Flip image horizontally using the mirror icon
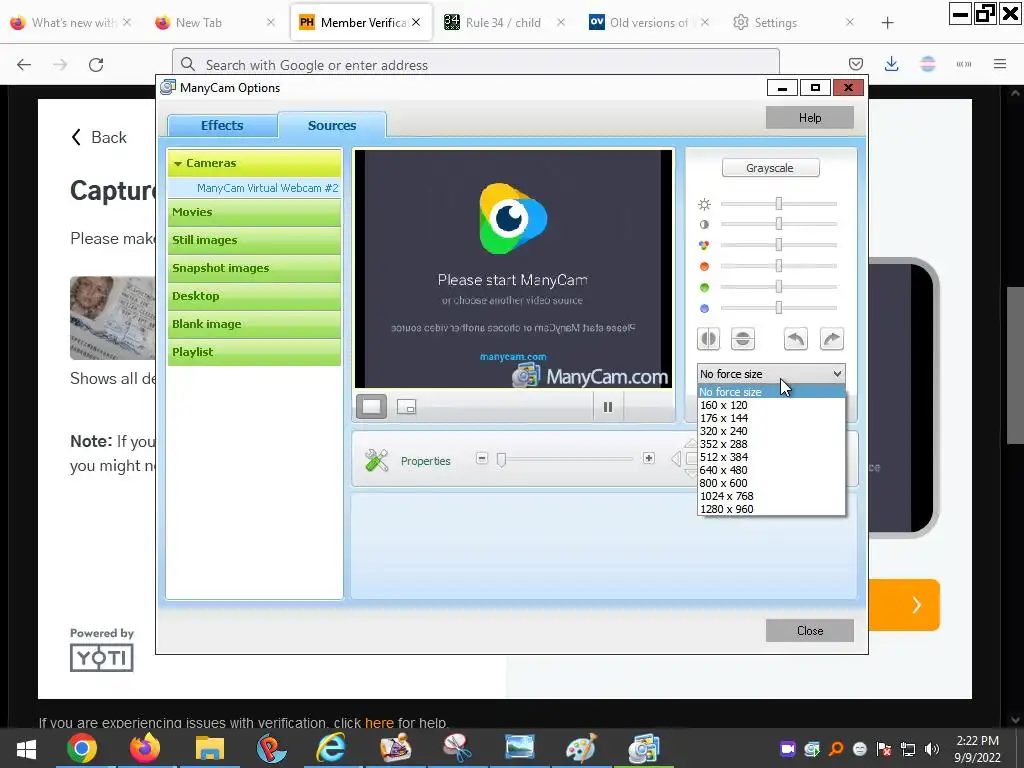 point(709,339)
